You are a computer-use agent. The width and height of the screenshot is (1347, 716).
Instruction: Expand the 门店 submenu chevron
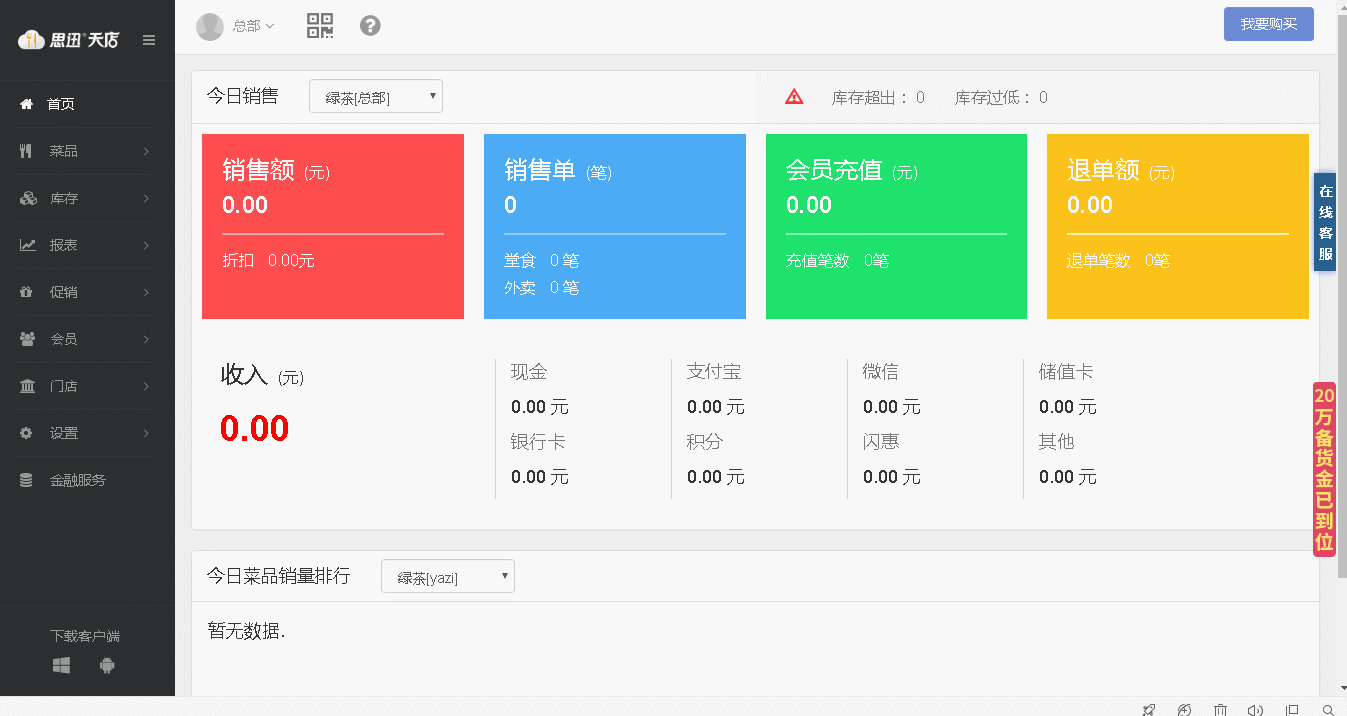click(x=146, y=386)
